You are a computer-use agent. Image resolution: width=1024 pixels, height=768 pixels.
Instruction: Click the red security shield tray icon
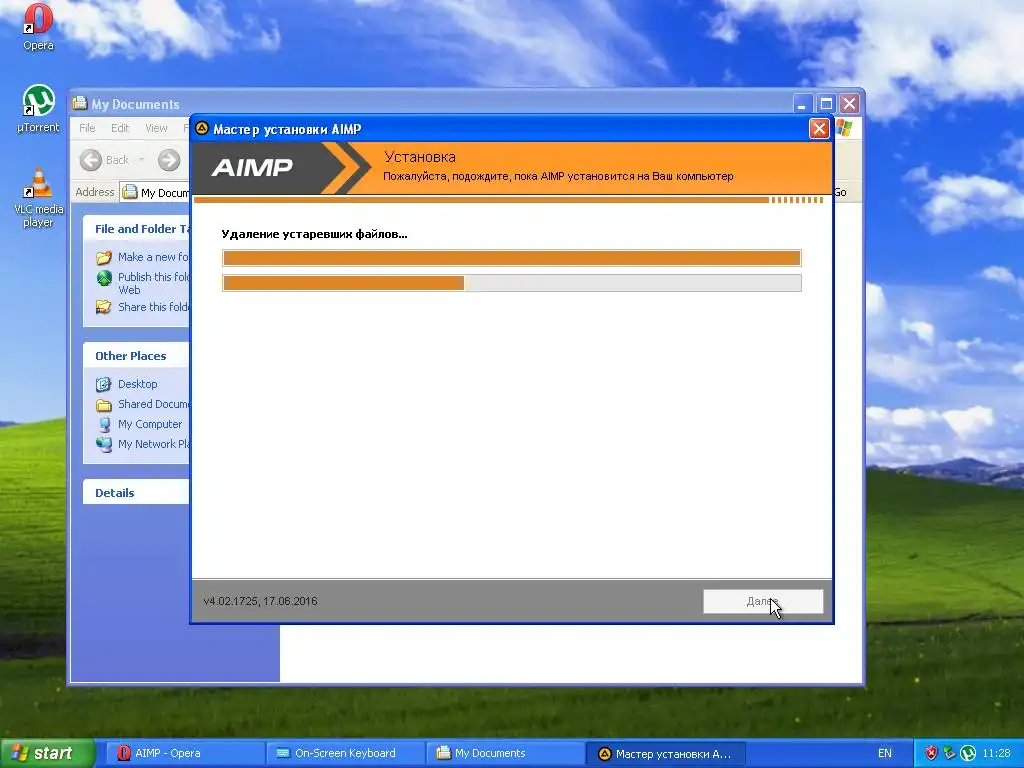[x=931, y=753]
